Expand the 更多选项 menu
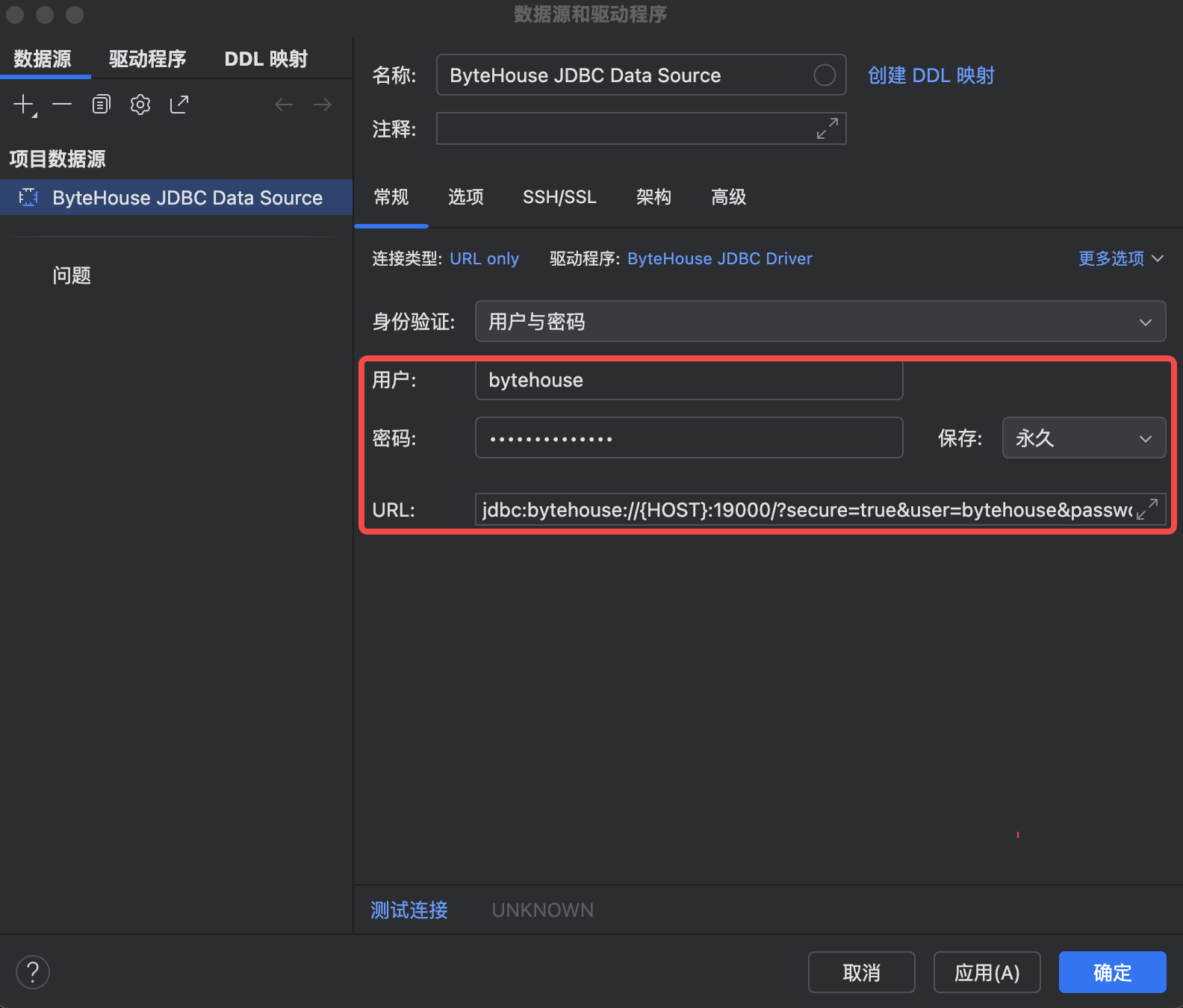1183x1008 pixels. (x=1120, y=258)
